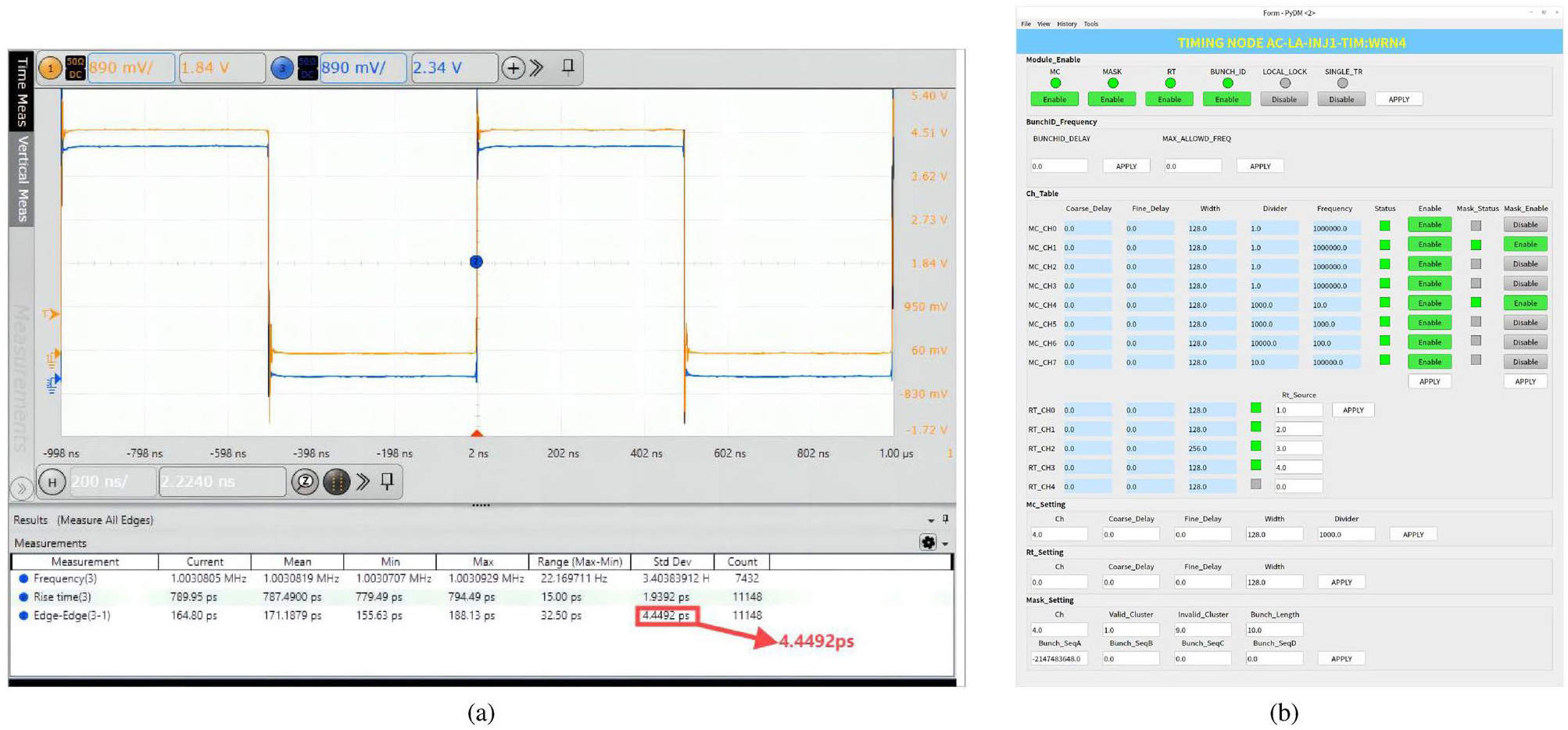
Task: Click the orange trigger marker on time axis
Action: pyautogui.click(x=476, y=433)
